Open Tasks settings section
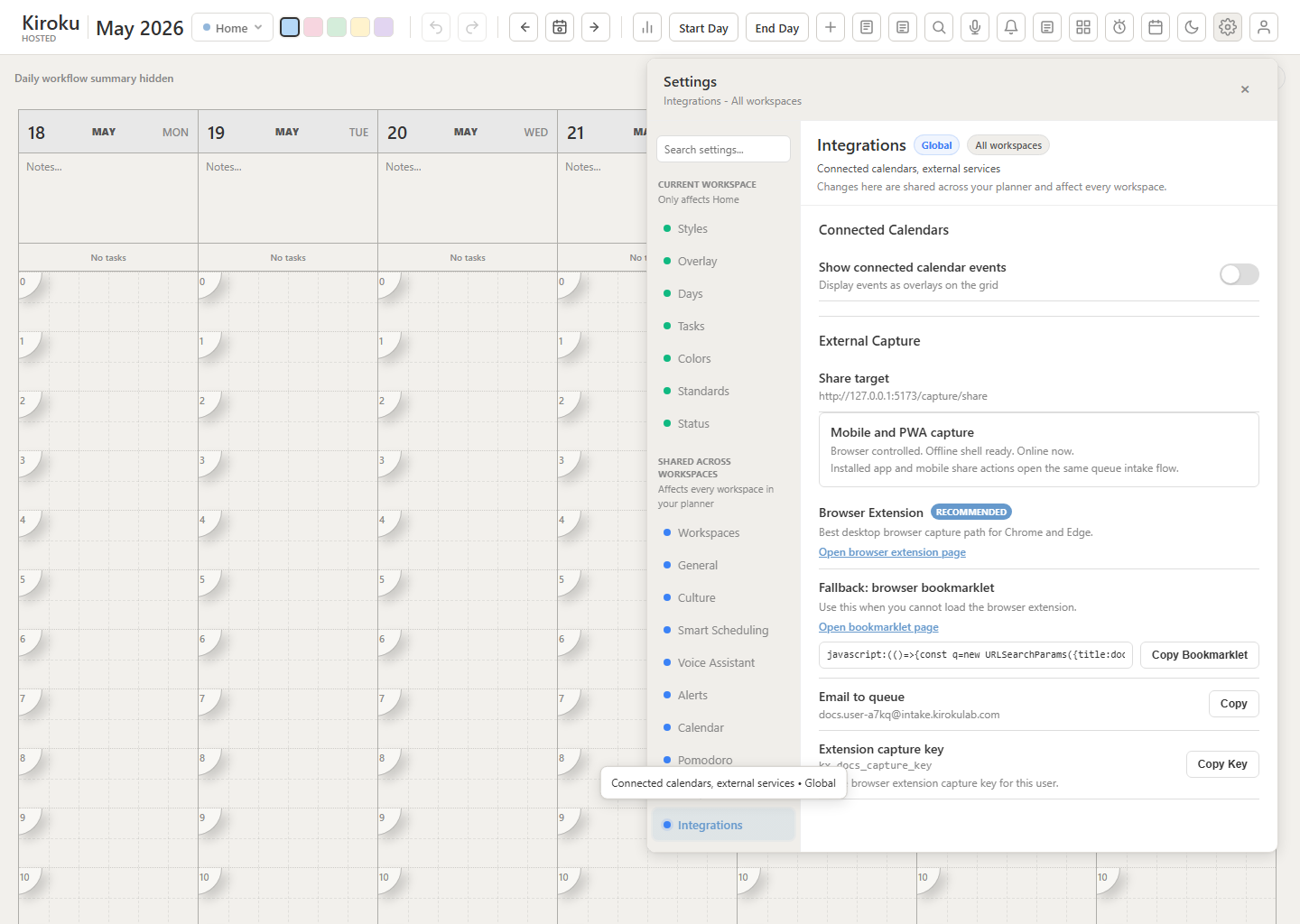This screenshot has width=1300, height=924. (x=724, y=327)
